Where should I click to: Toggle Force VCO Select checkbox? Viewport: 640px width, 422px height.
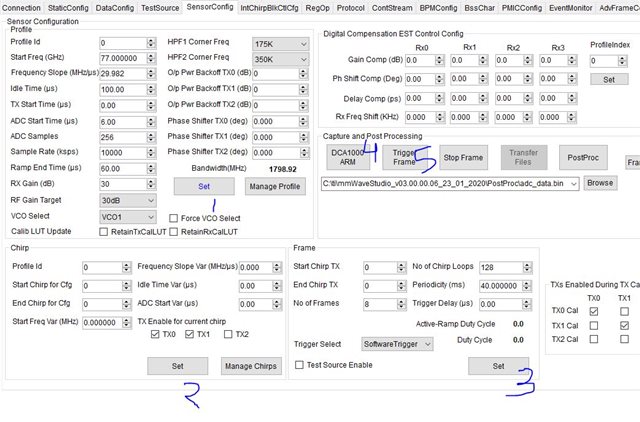click(174, 218)
